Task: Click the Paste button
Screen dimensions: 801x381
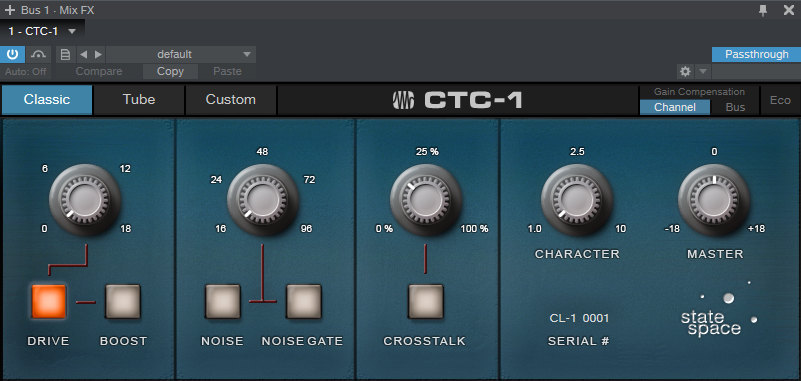Action: click(227, 72)
